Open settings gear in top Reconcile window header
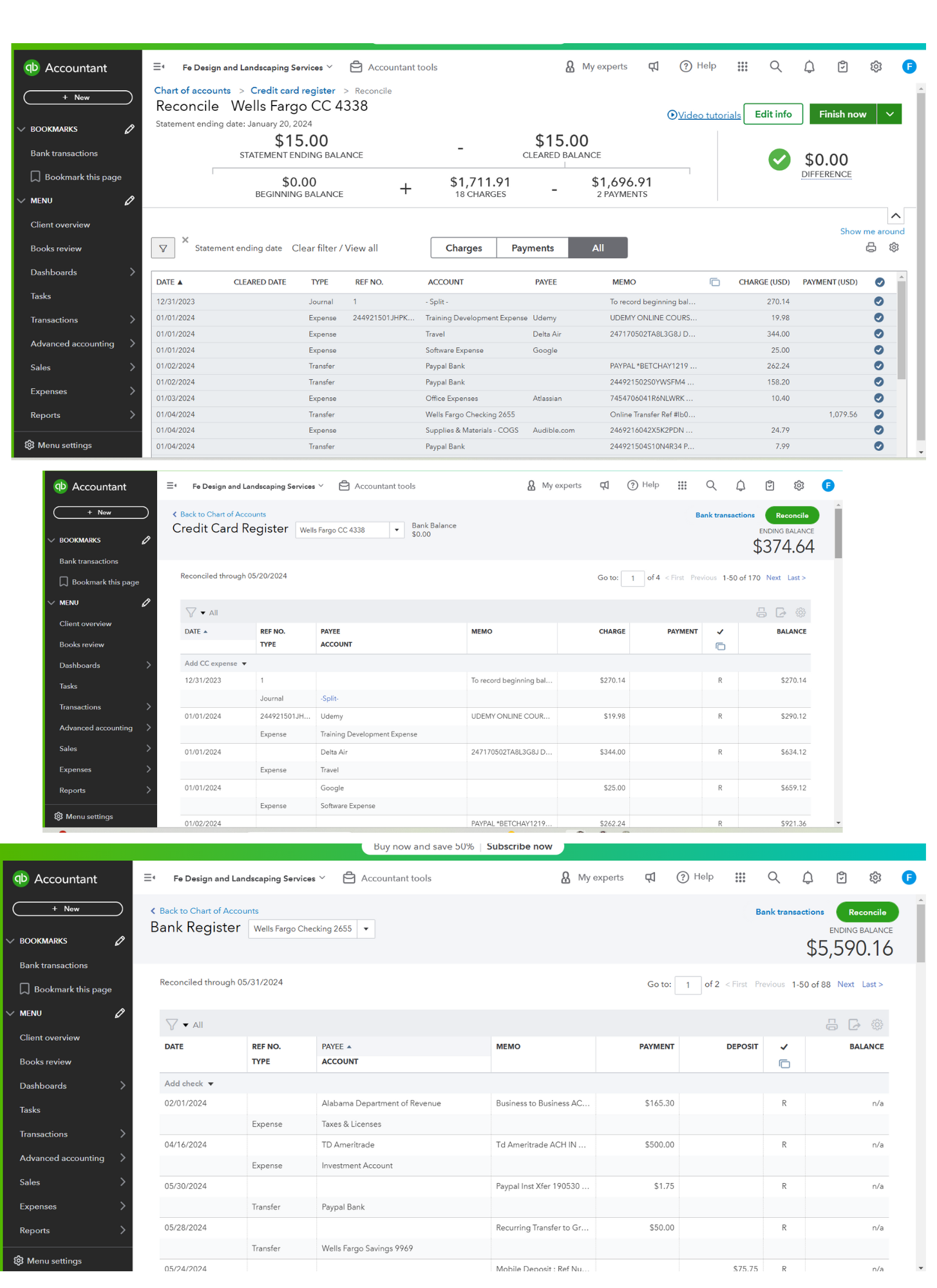The image size is (937, 1288). (x=876, y=66)
